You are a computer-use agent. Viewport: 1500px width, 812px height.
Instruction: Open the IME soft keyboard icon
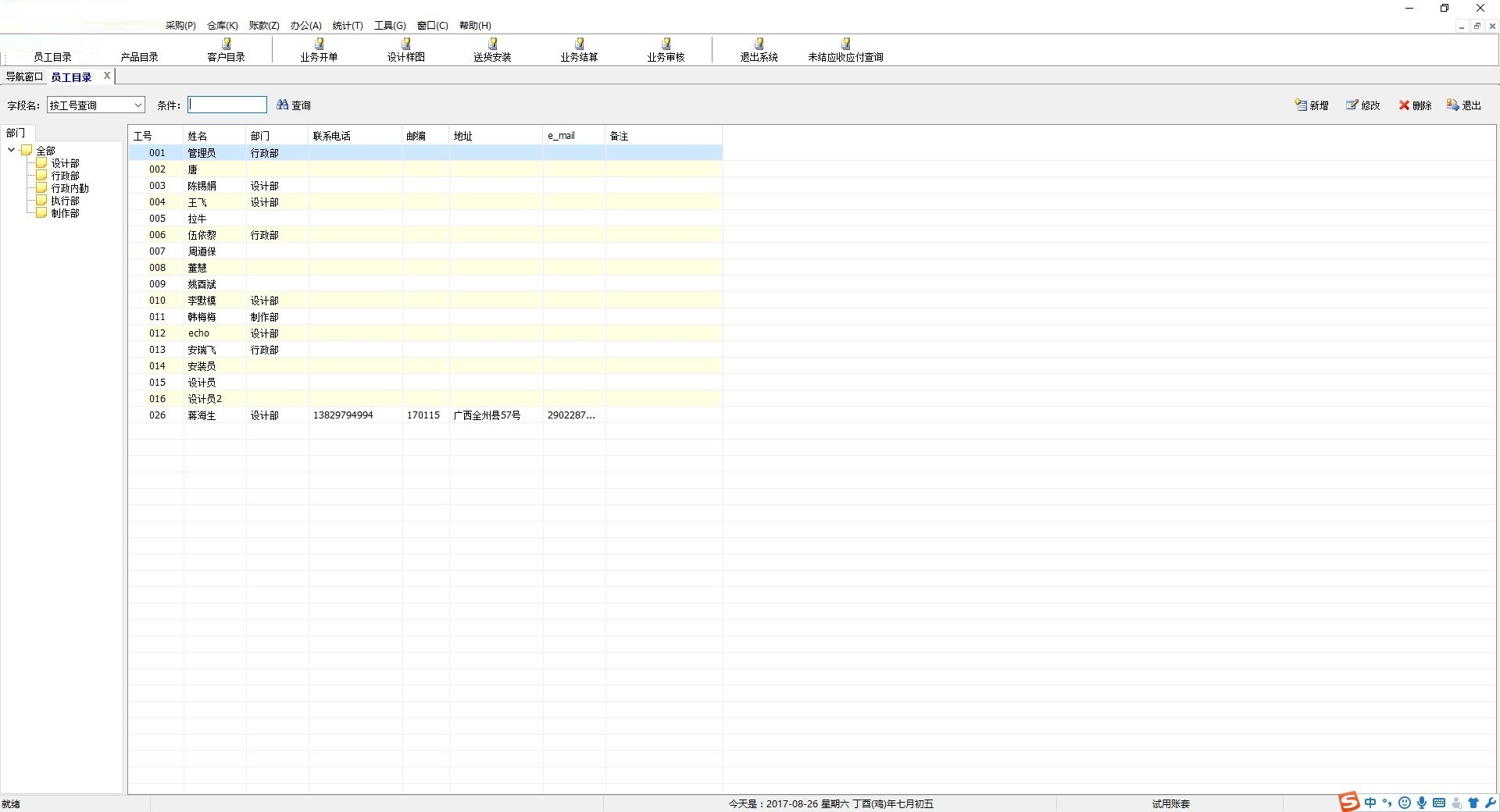click(1439, 803)
